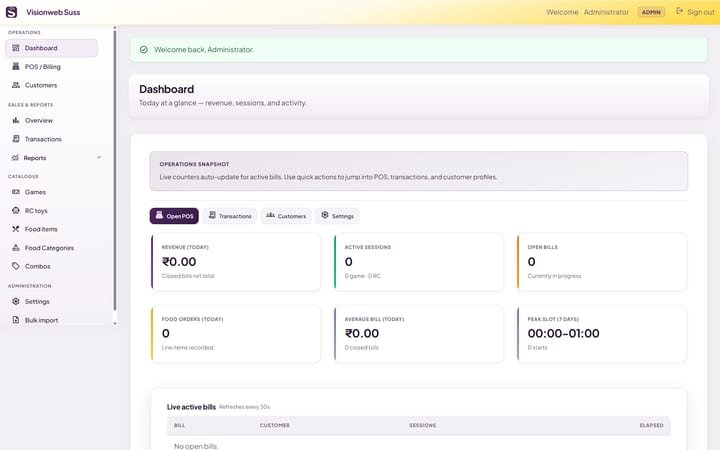The height and width of the screenshot is (450, 720).
Task: Click the SESSIONS column header
Action: [x=422, y=425]
